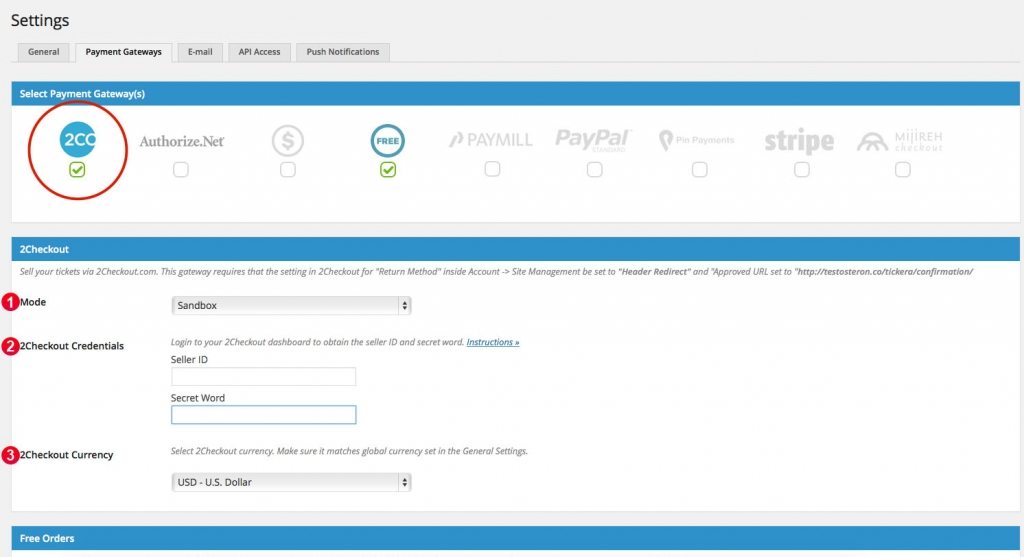Image resolution: width=1024 pixels, height=557 pixels.
Task: Open the Mode Sandbox dropdown
Action: tap(291, 306)
